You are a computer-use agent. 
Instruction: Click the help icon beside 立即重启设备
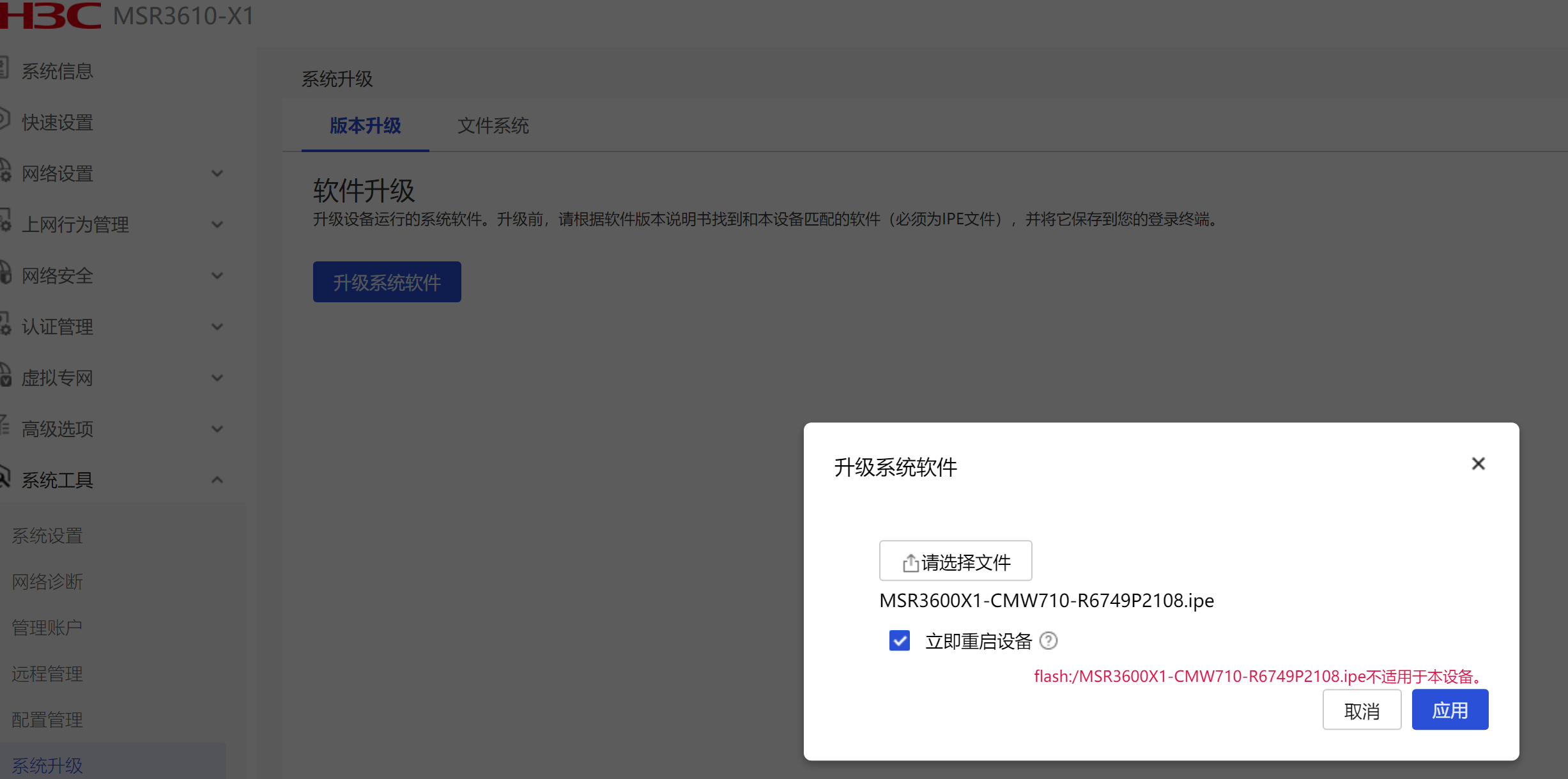(1049, 640)
